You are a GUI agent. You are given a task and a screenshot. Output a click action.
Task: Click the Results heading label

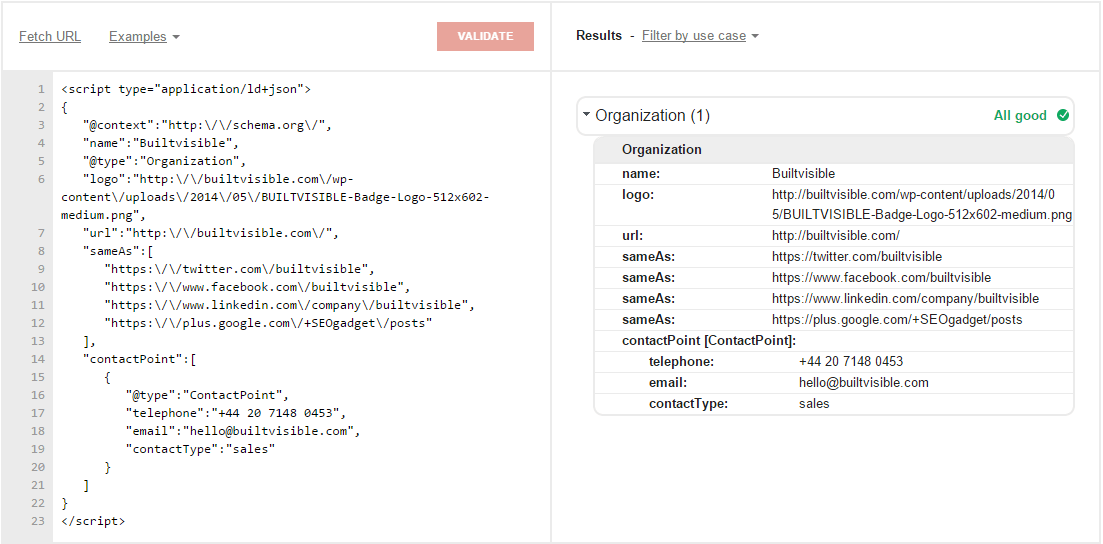599,36
